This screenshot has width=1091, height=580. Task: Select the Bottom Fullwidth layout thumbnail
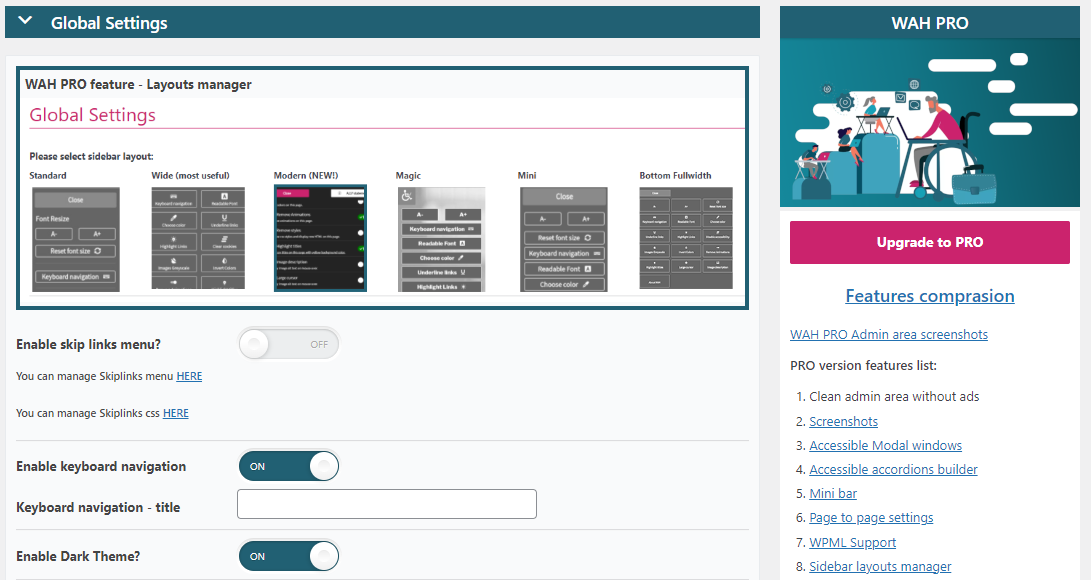[686, 238]
